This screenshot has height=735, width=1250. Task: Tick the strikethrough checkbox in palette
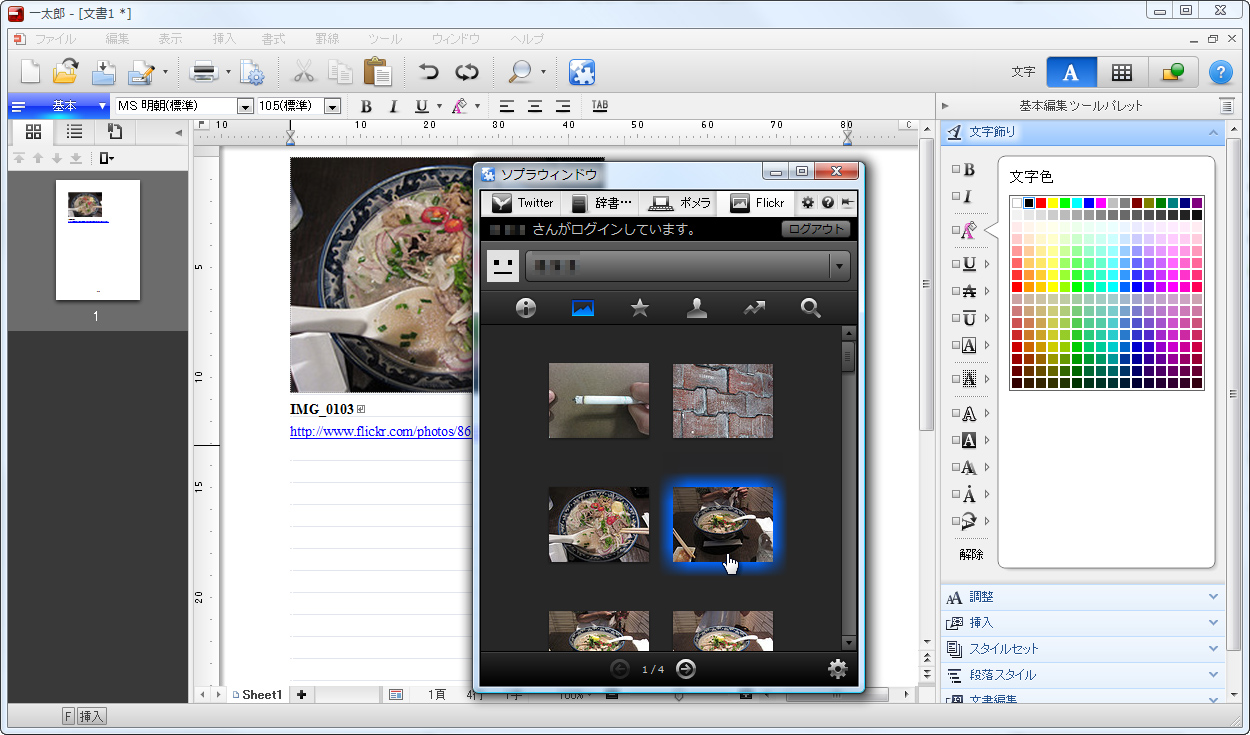pos(956,291)
